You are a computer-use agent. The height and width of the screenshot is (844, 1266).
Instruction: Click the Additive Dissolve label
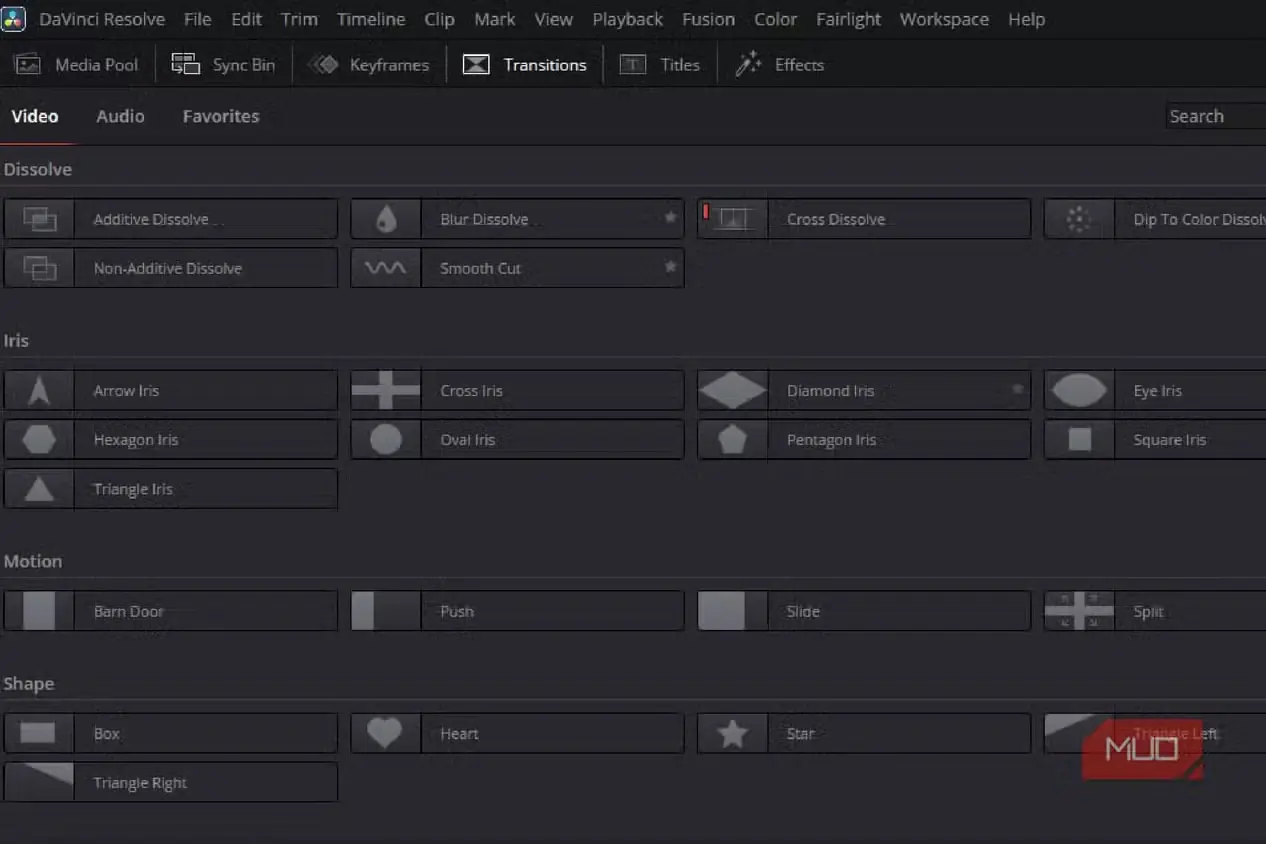click(x=151, y=219)
